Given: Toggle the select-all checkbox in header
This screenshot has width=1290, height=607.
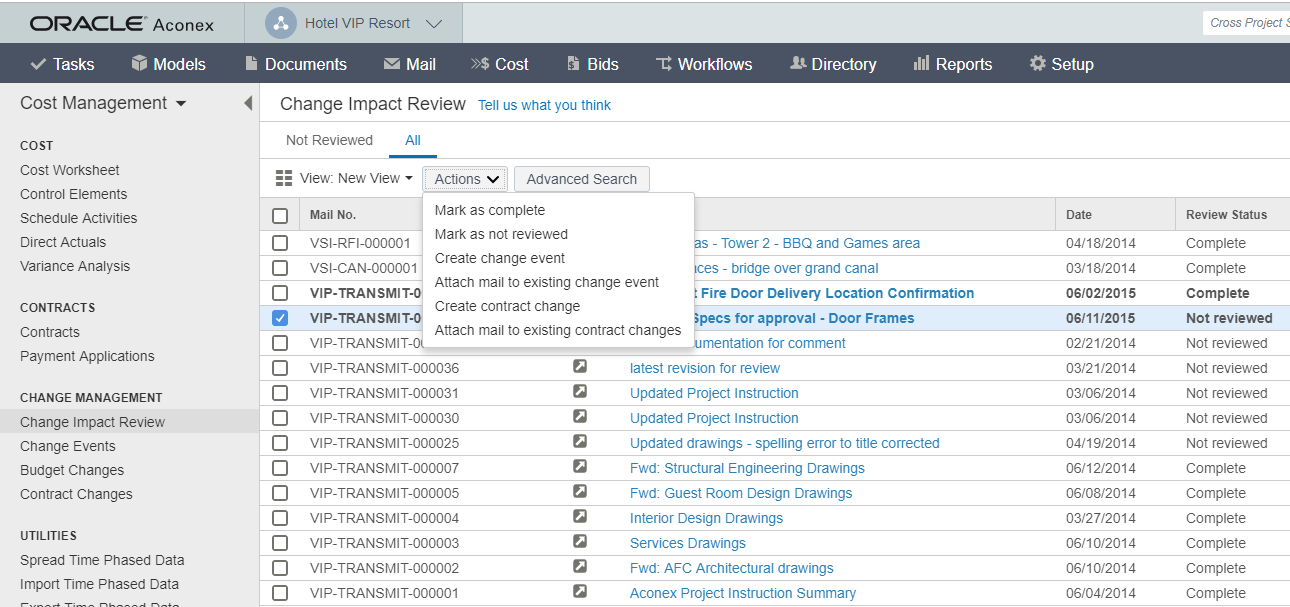Looking at the screenshot, I should tap(280, 215).
